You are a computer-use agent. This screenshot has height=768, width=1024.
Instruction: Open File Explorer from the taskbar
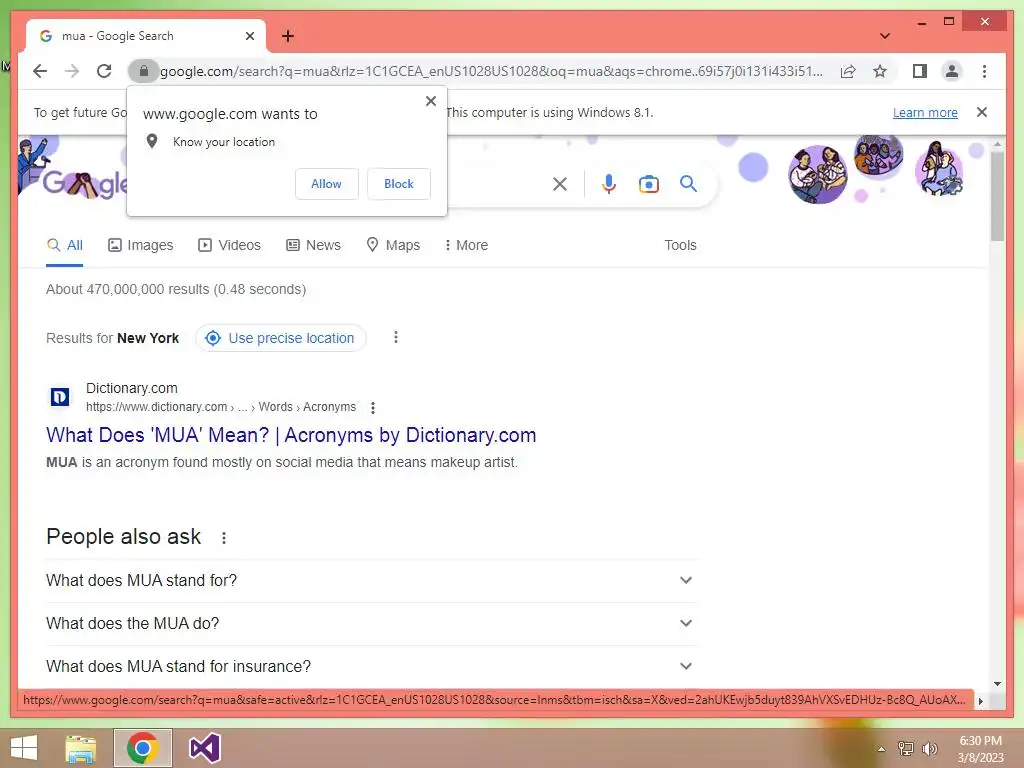(x=81, y=748)
